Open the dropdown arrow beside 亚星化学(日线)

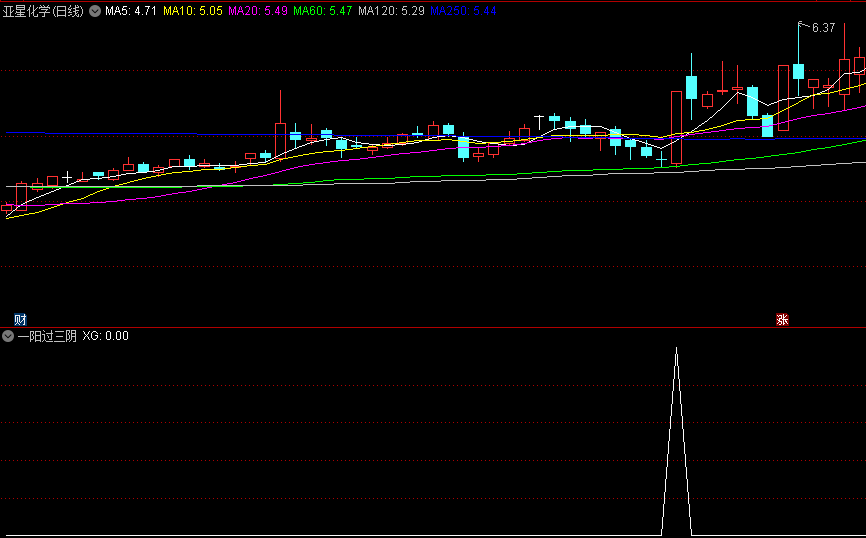coord(95,11)
